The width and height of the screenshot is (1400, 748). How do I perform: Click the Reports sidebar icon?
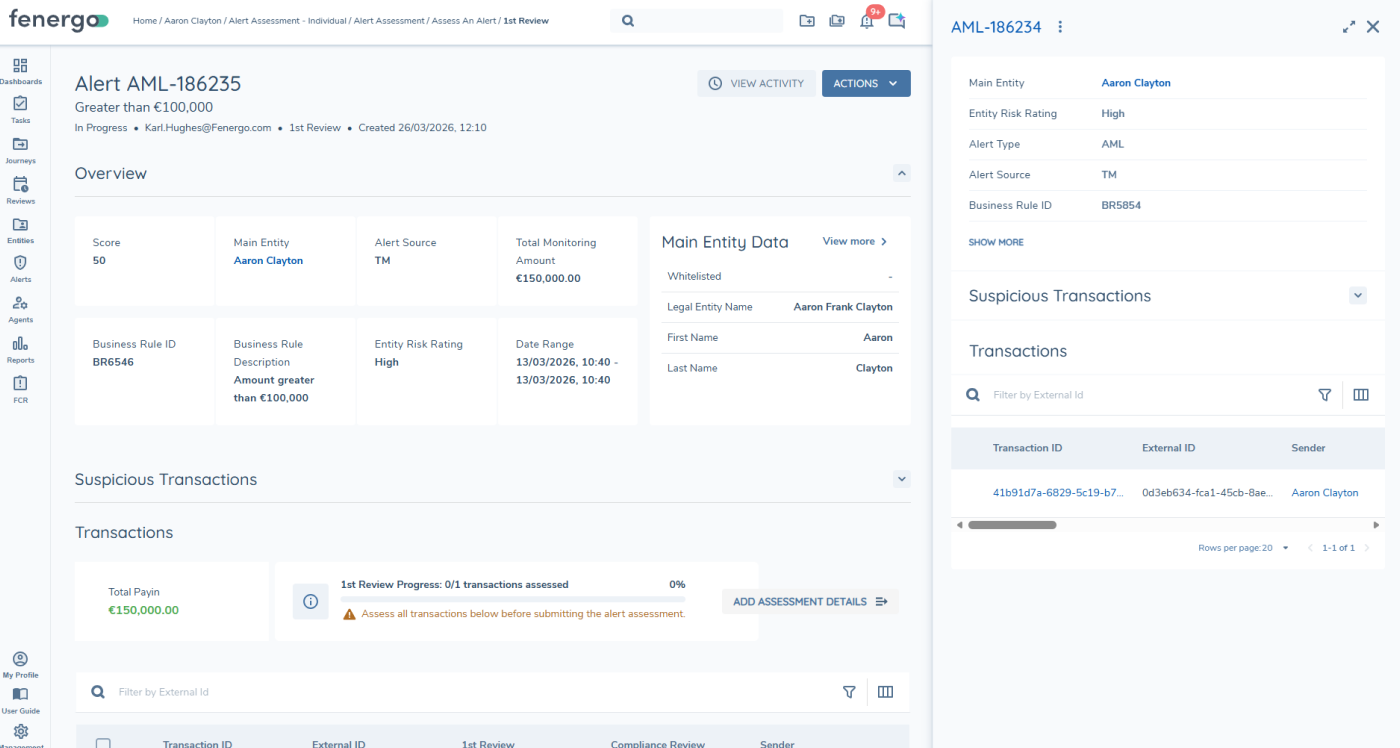[20, 348]
